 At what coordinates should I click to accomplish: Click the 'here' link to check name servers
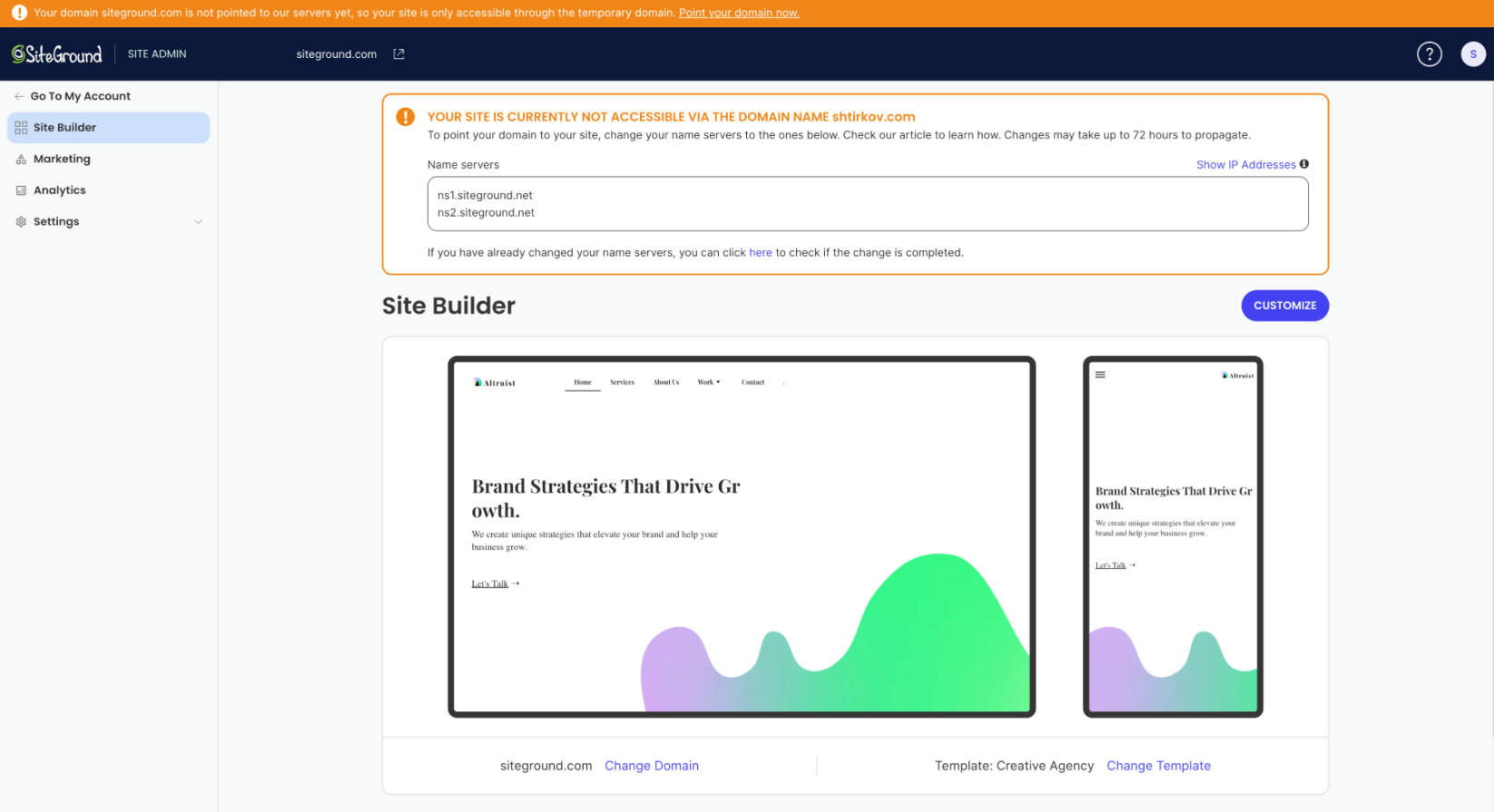tap(761, 253)
